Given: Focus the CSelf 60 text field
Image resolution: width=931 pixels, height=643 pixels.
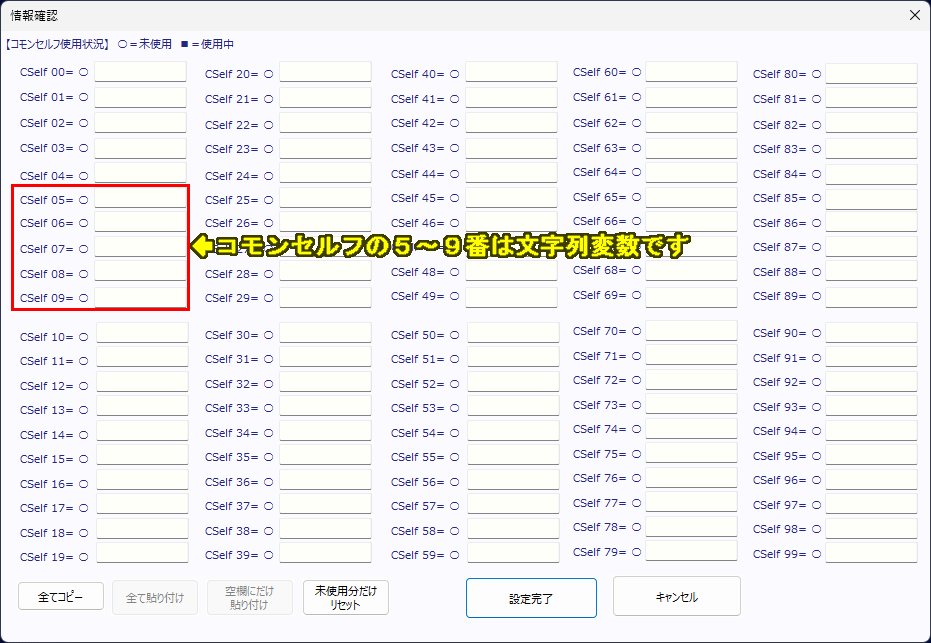Looking at the screenshot, I should [691, 72].
